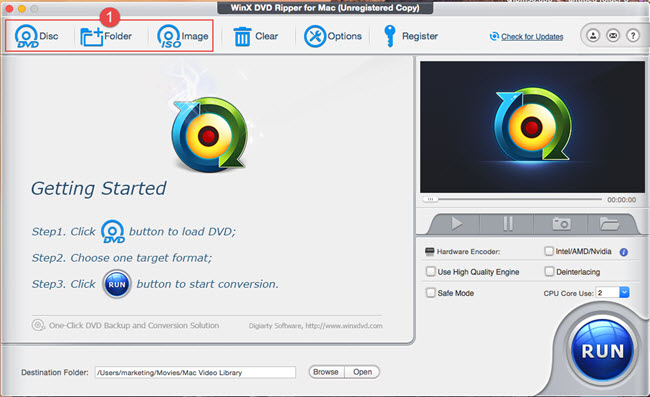This screenshot has height=397, width=650.
Task: Take a snapshot with camera icon
Action: click(561, 224)
